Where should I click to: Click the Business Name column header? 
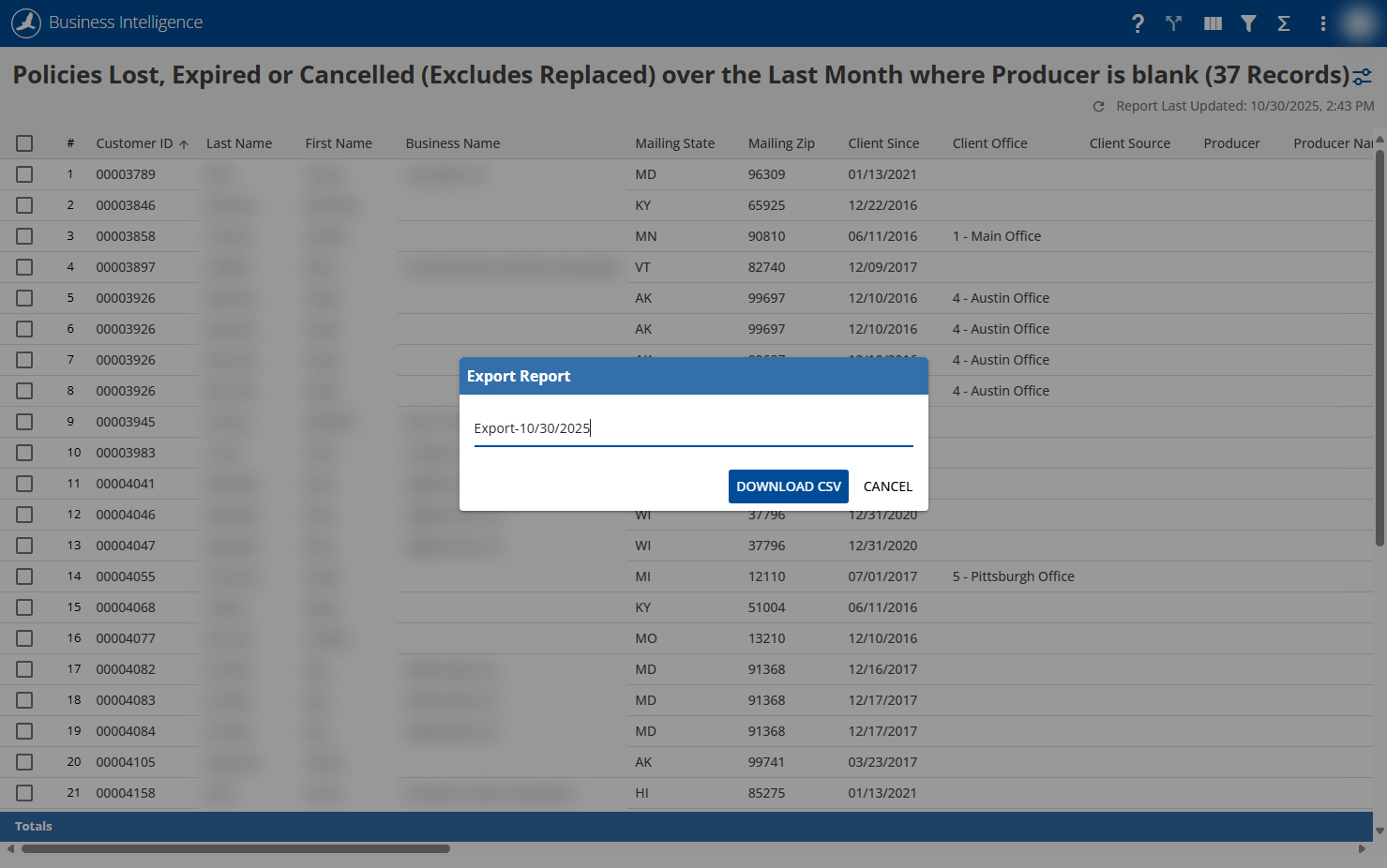click(x=453, y=143)
